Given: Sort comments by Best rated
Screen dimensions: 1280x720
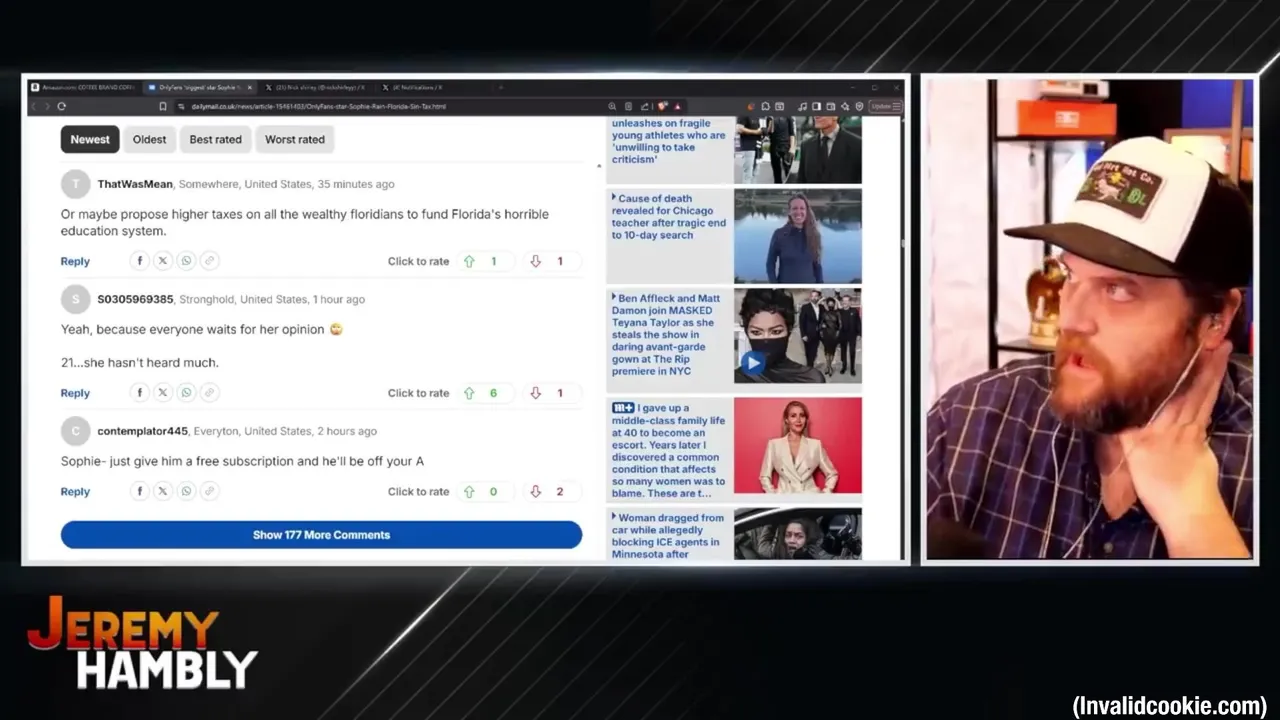Looking at the screenshot, I should click(x=216, y=139).
